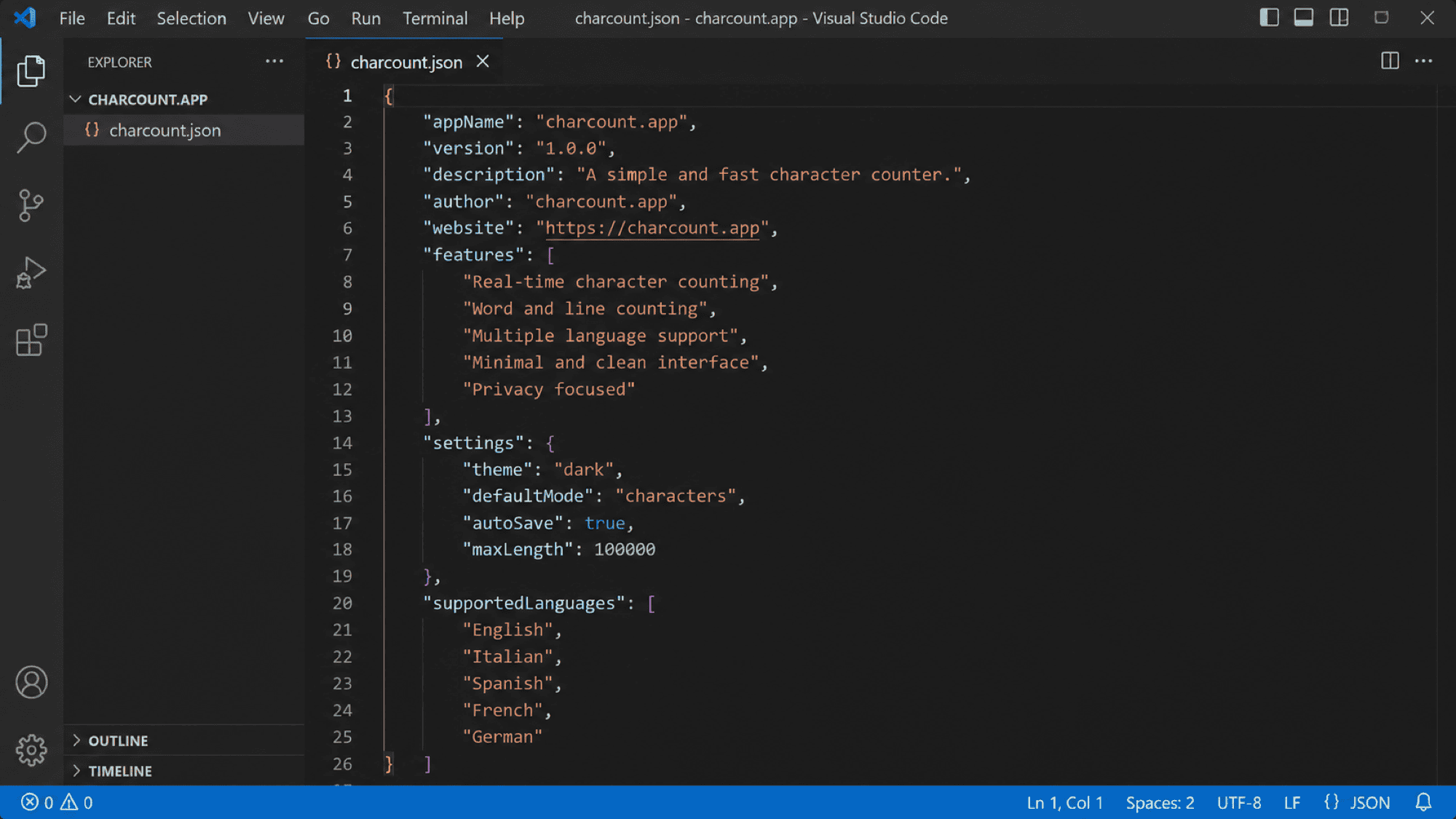Click the "Word and line counting" string

(x=585, y=309)
